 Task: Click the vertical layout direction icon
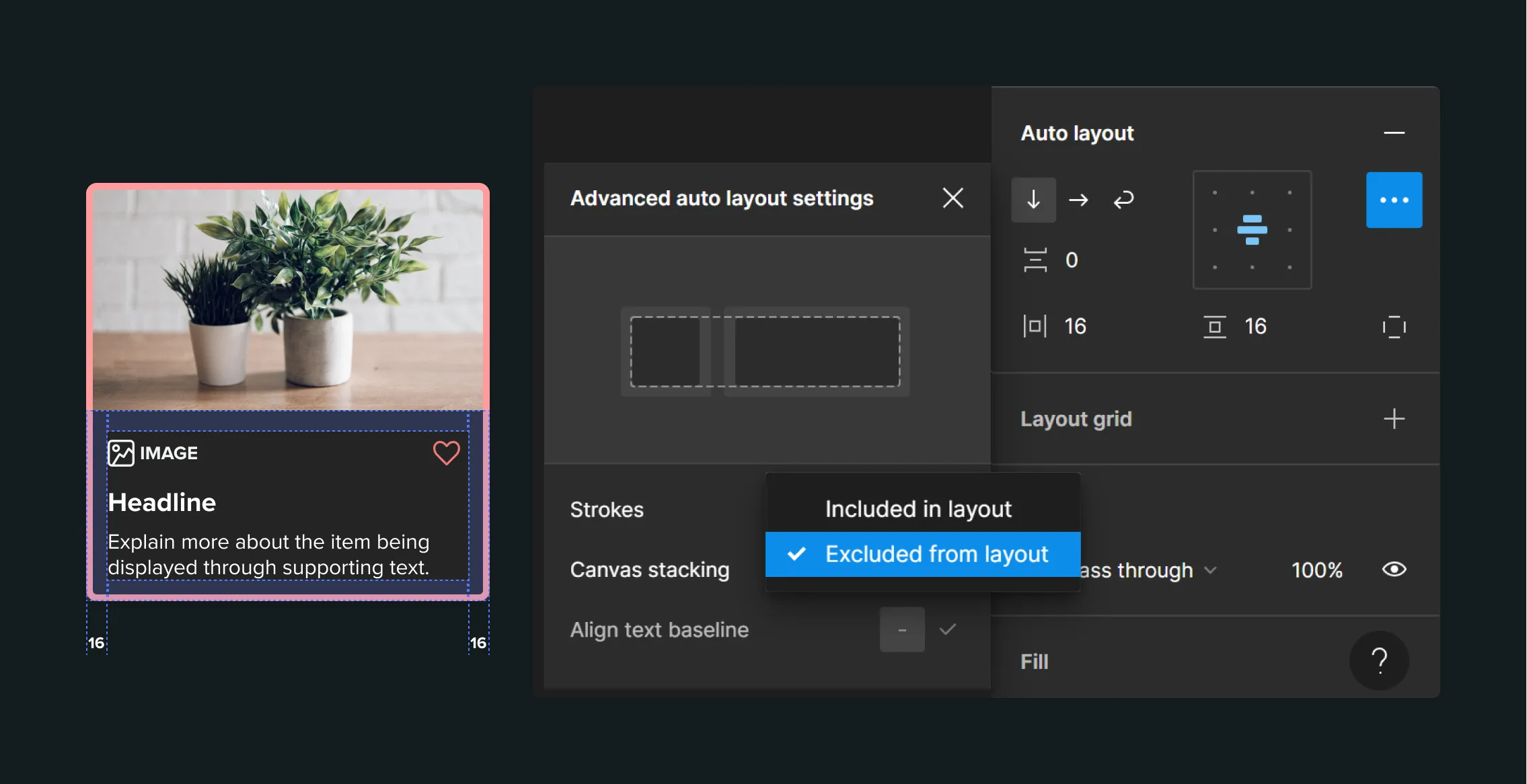click(x=1035, y=199)
